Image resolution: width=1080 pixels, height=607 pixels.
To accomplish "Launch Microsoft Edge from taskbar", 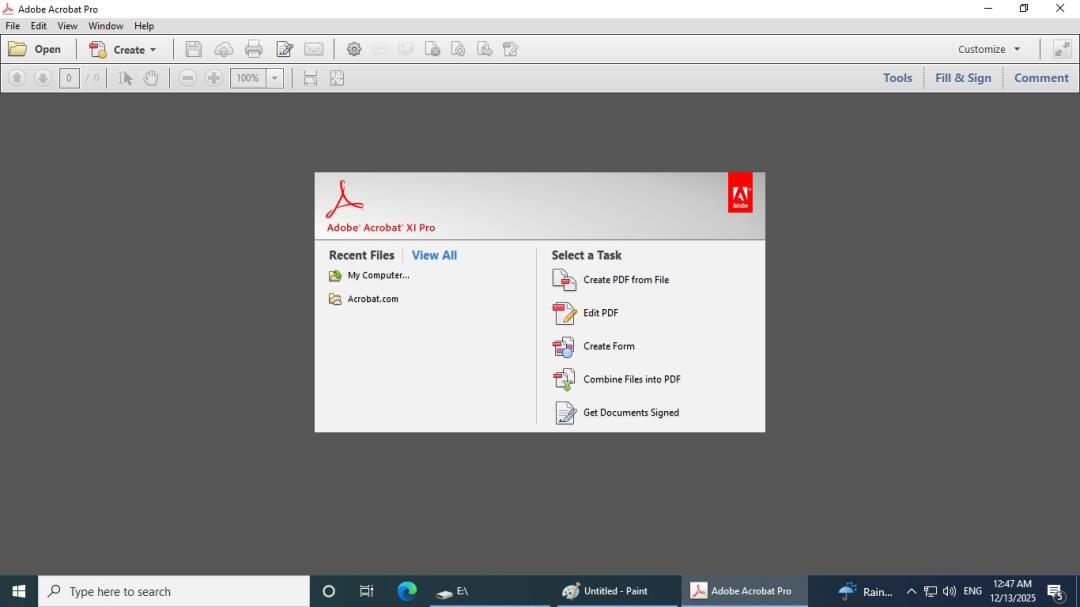I will pos(407,591).
